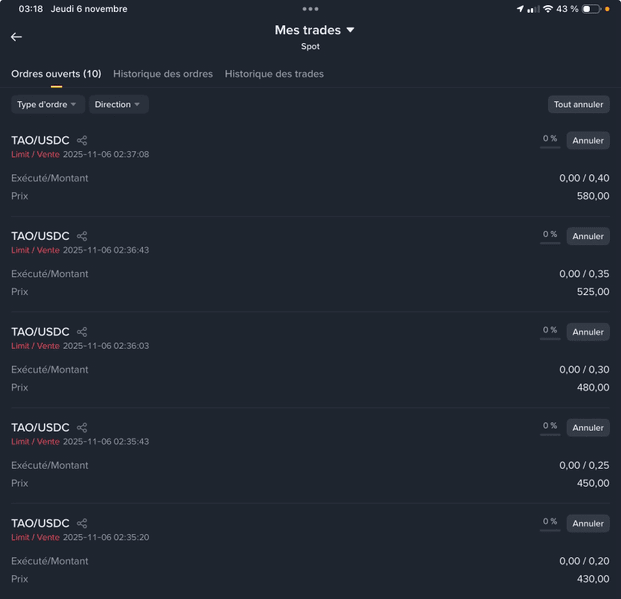
Task: Share the TAO/USDC order priced 480,00
Action: click(x=82, y=332)
